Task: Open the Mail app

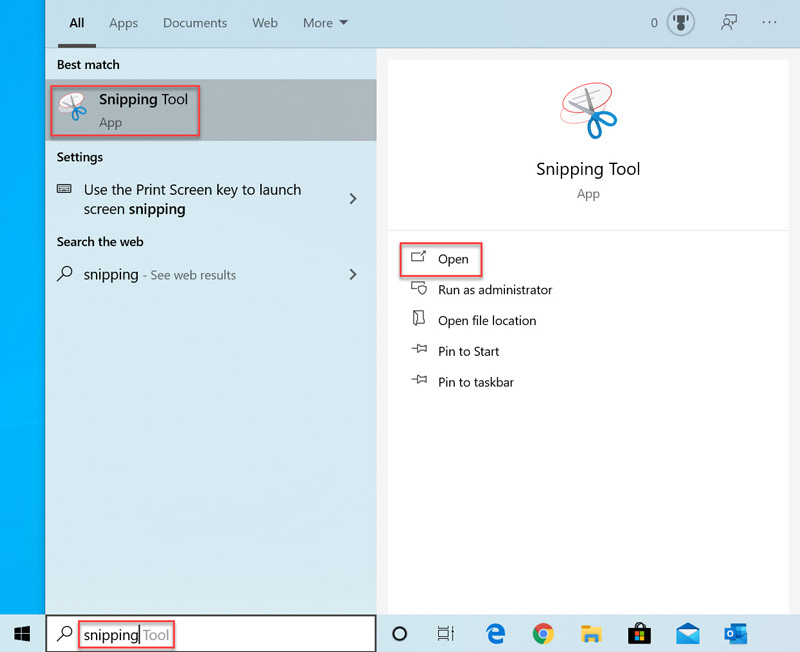Action: click(x=687, y=634)
